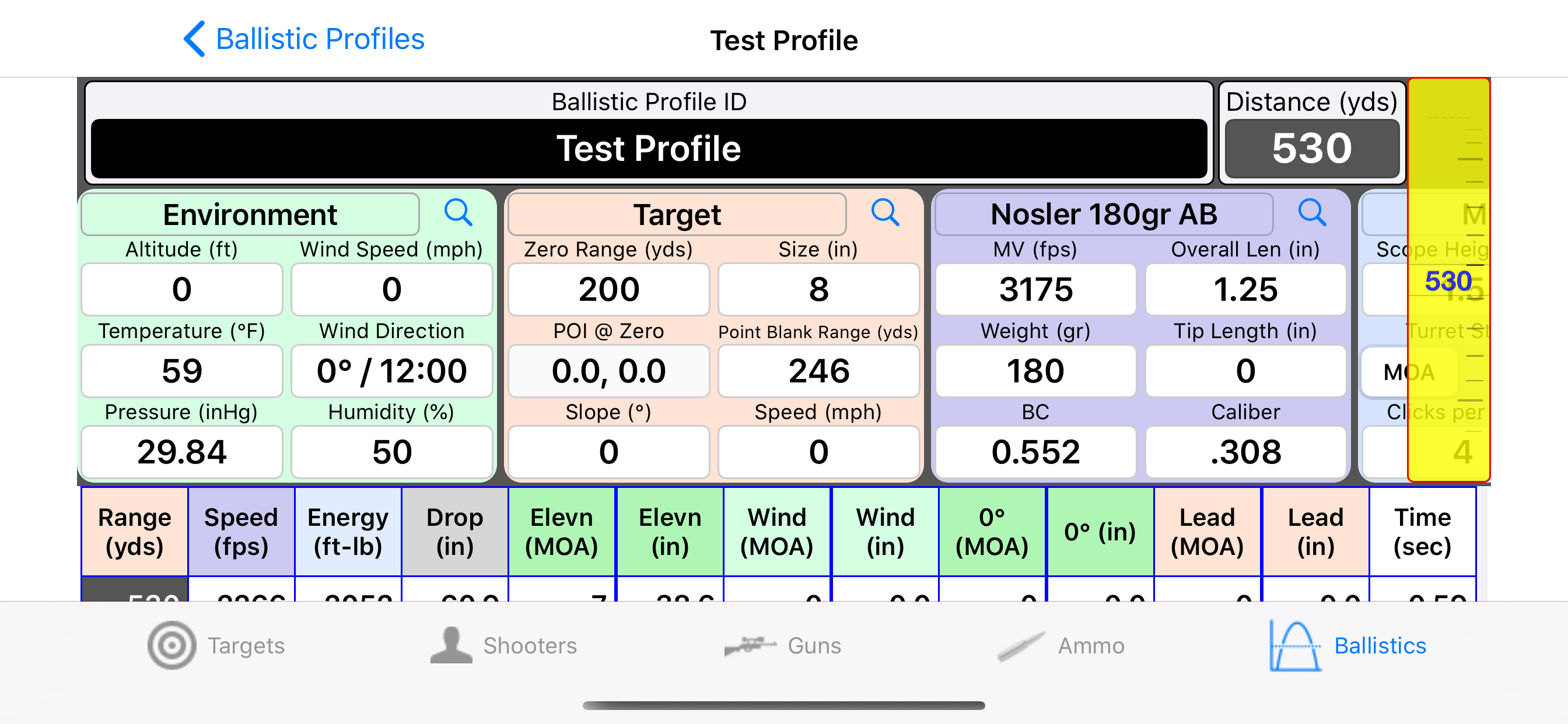
Task: Tap magnifier beside Nosler 180gr AB
Action: pos(1312,213)
